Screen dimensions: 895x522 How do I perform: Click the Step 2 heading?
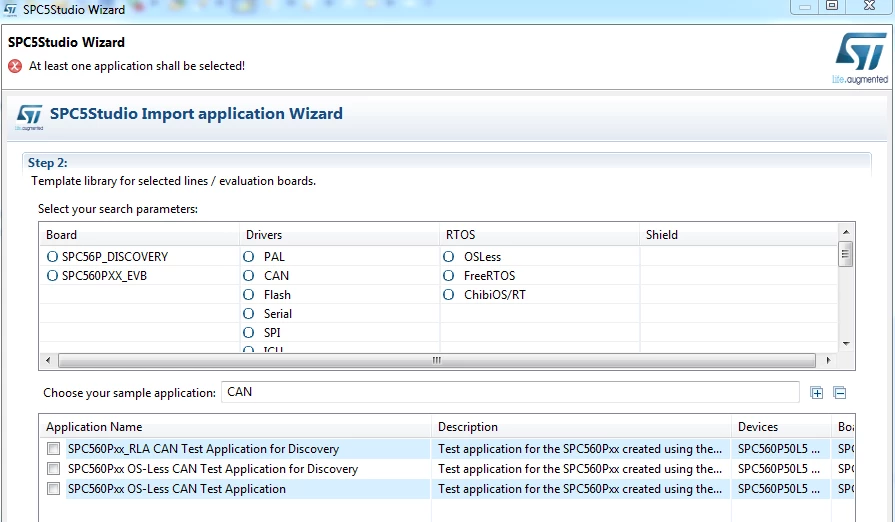pyautogui.click(x=47, y=163)
